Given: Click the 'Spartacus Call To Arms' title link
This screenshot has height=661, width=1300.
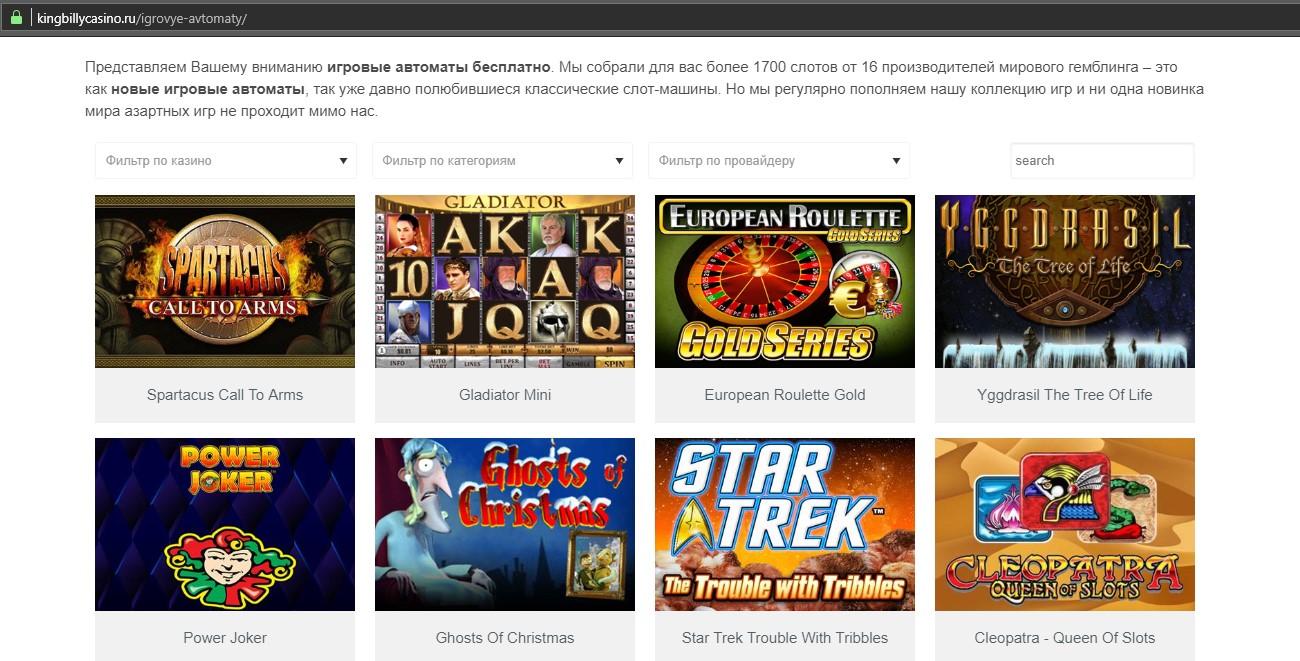Looking at the screenshot, I should click(x=225, y=395).
